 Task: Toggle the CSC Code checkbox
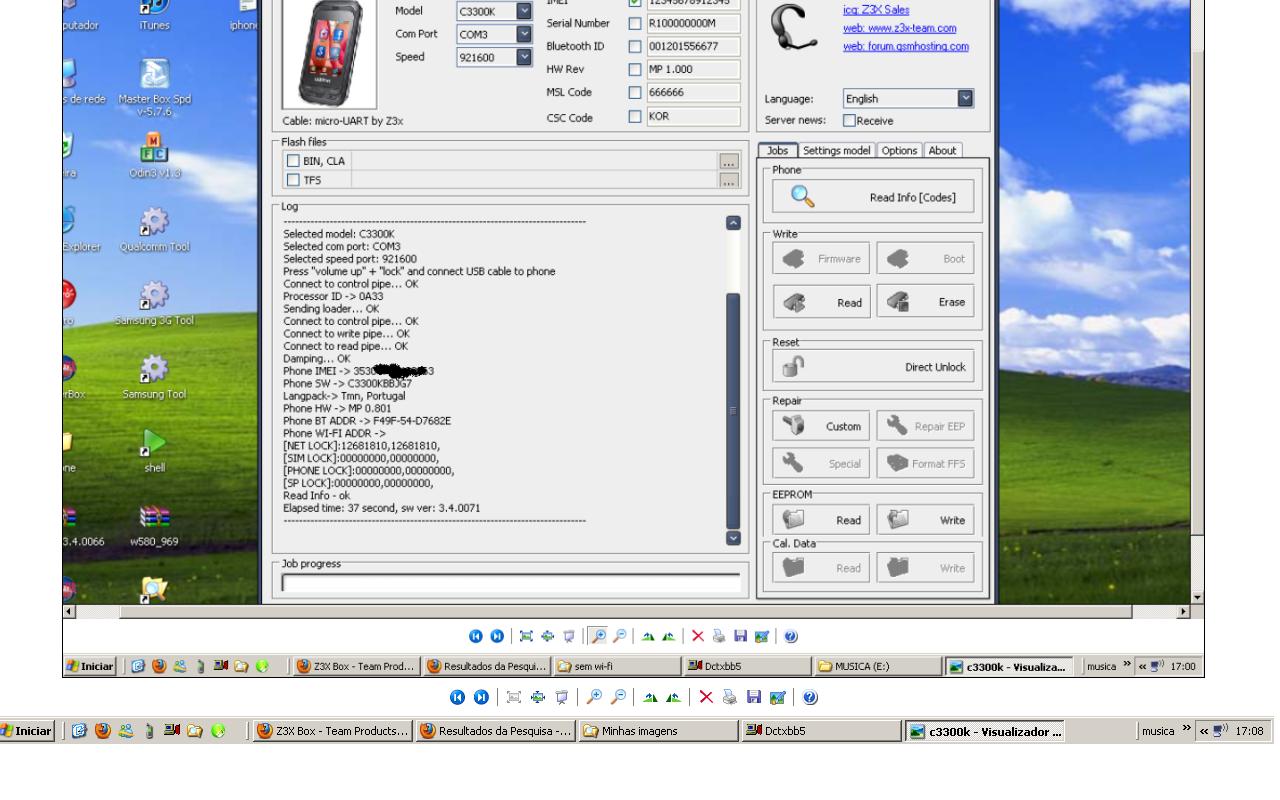tap(634, 116)
